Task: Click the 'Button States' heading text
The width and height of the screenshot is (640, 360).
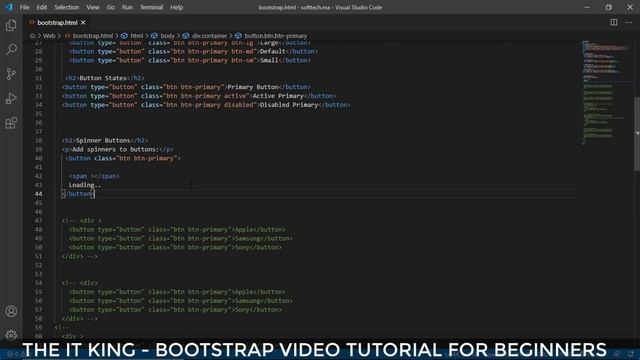Action: (x=103, y=78)
